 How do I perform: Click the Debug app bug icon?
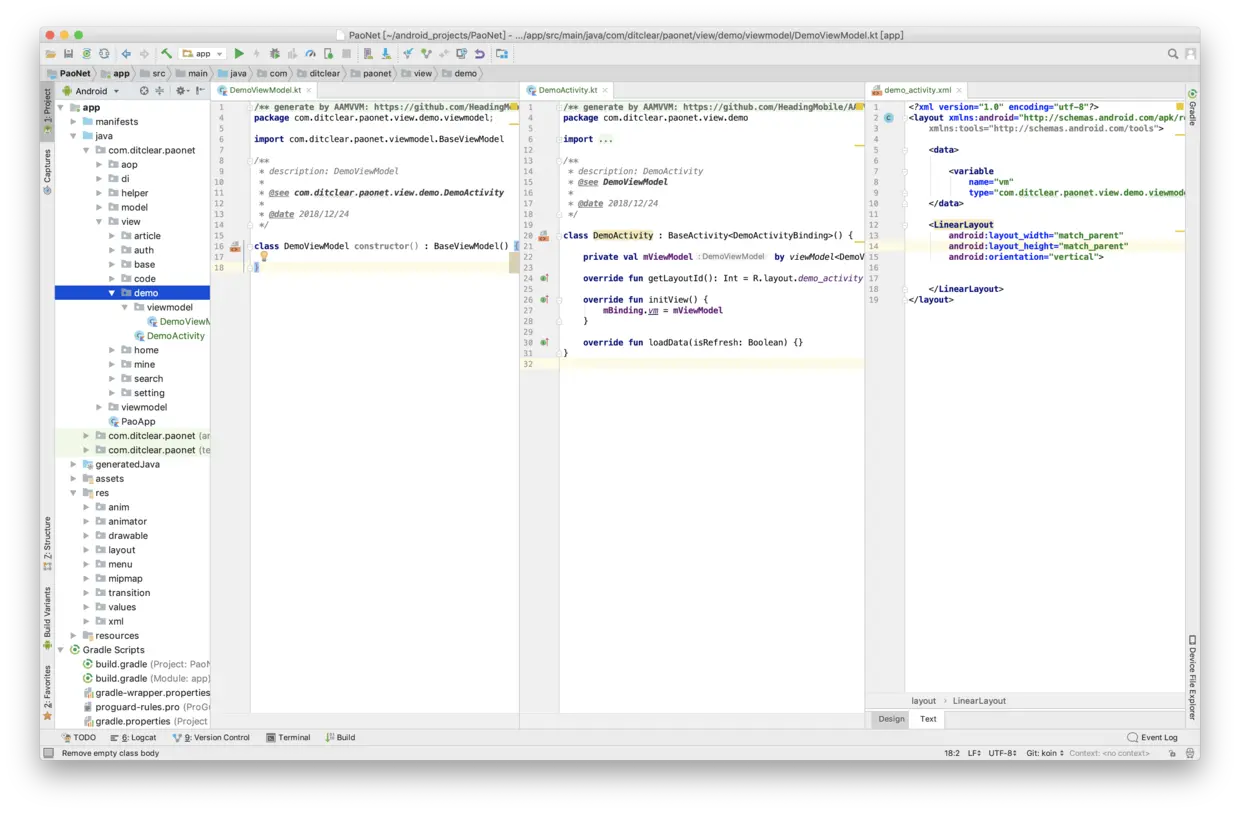[275, 54]
